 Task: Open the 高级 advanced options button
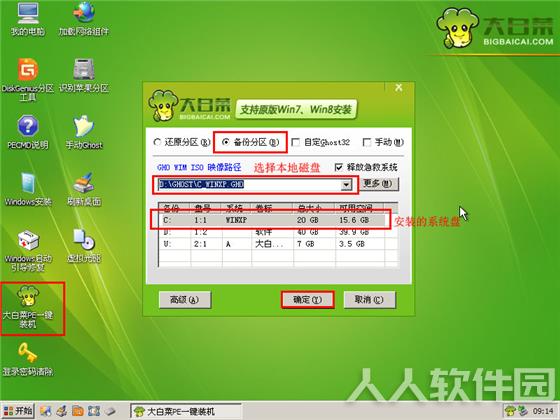point(185,300)
